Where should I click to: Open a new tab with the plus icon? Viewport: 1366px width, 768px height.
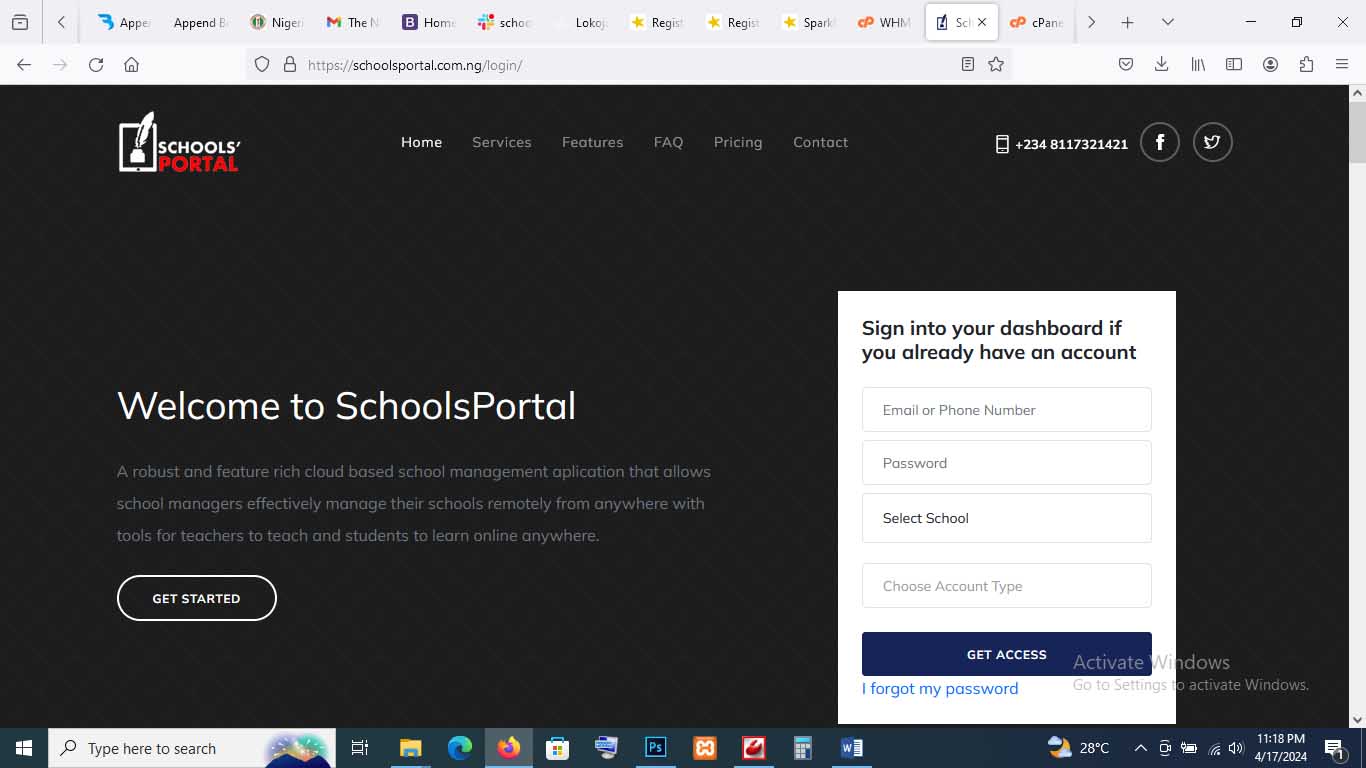point(1127,22)
